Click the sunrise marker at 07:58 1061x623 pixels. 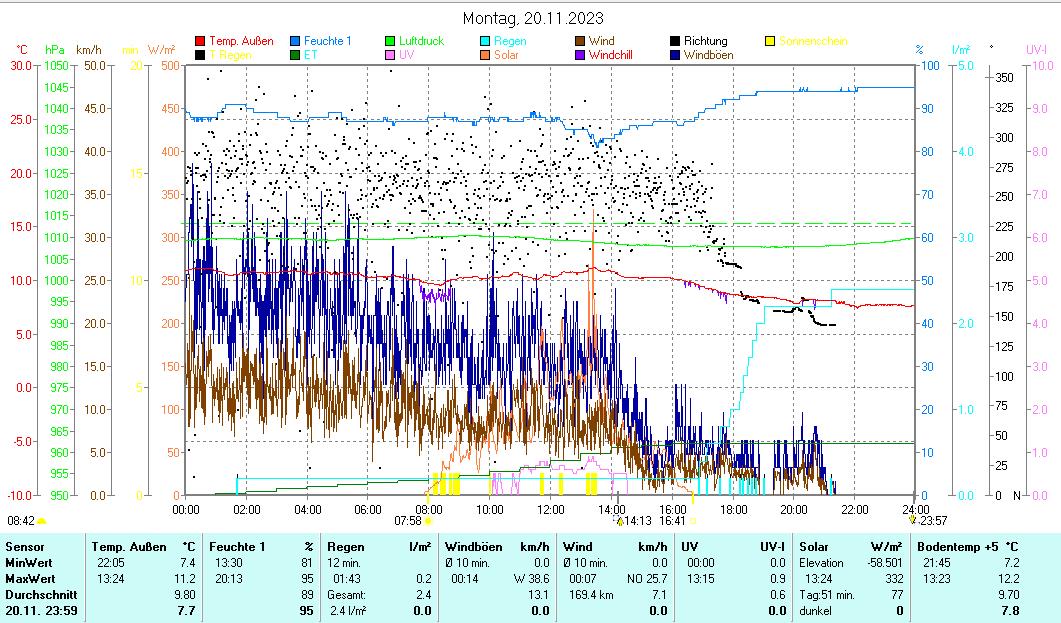(x=428, y=521)
